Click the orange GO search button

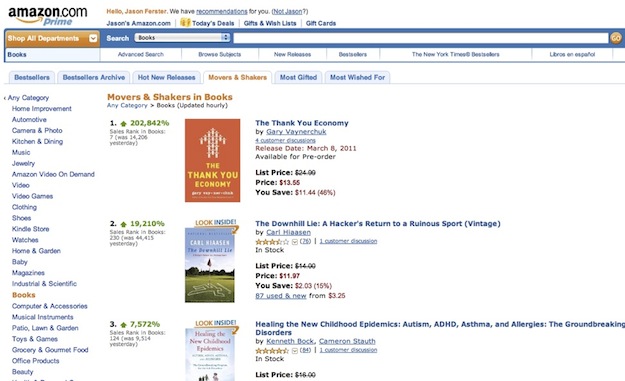click(x=616, y=38)
